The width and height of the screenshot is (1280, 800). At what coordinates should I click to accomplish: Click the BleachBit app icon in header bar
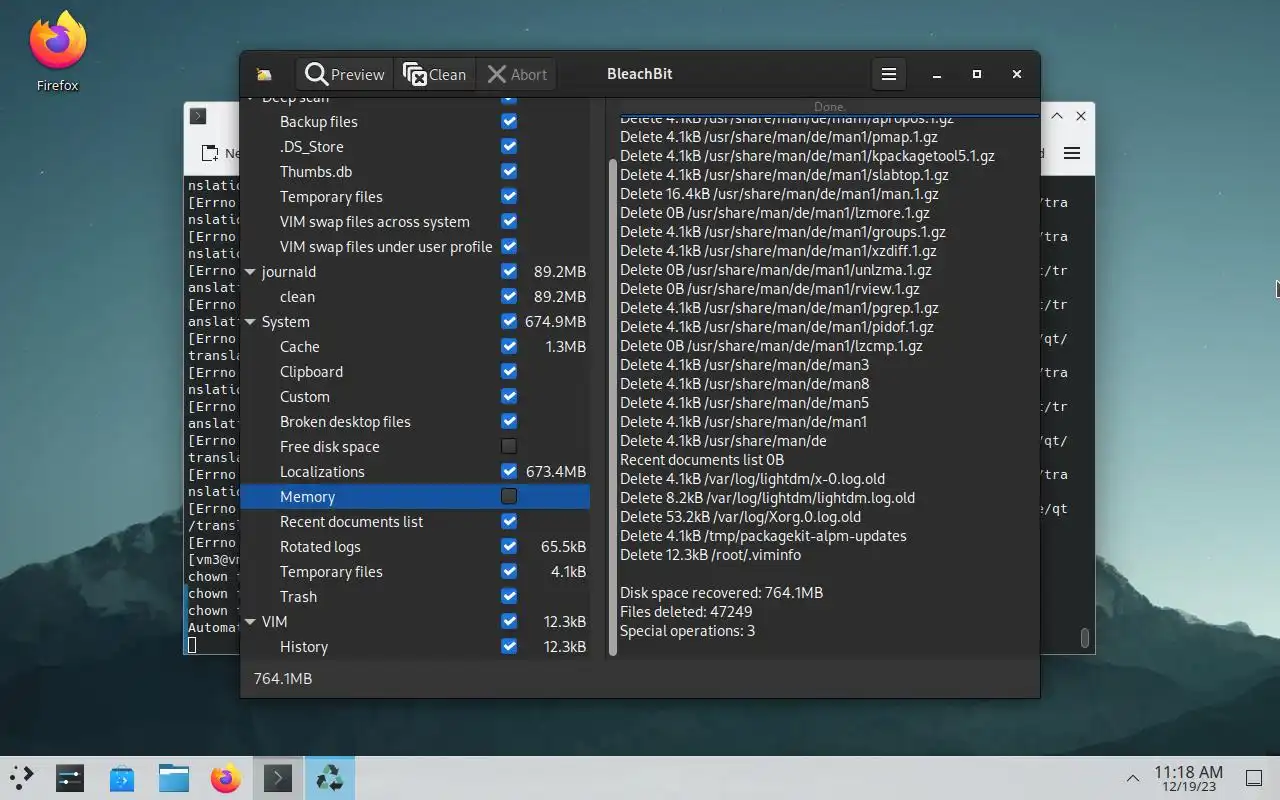pyautogui.click(x=264, y=74)
